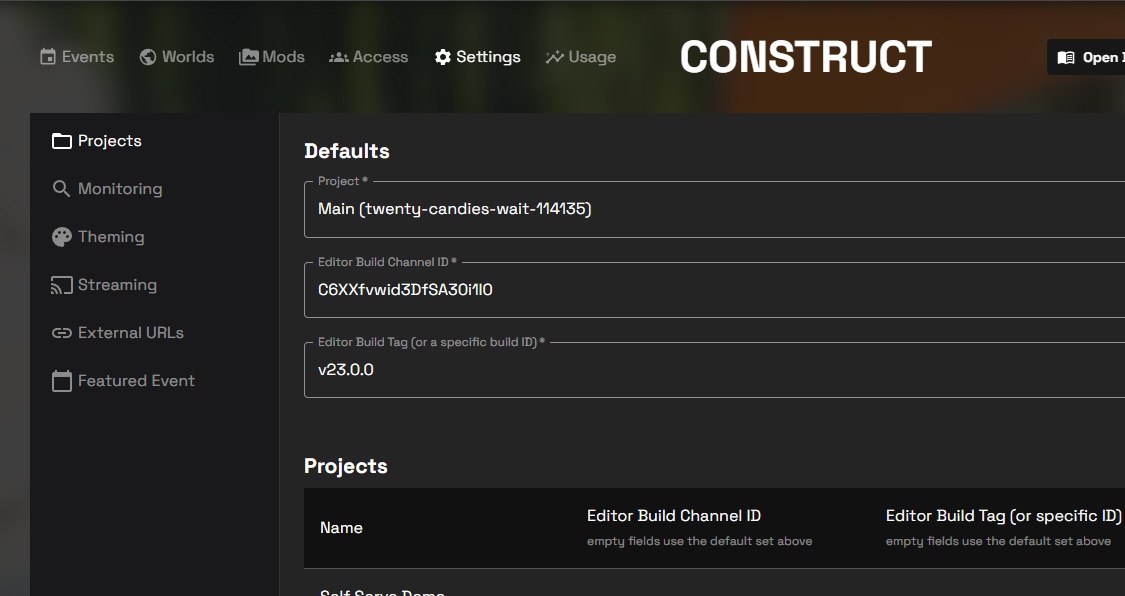Select Theming in the sidebar
The height and width of the screenshot is (596, 1125).
(x=111, y=237)
